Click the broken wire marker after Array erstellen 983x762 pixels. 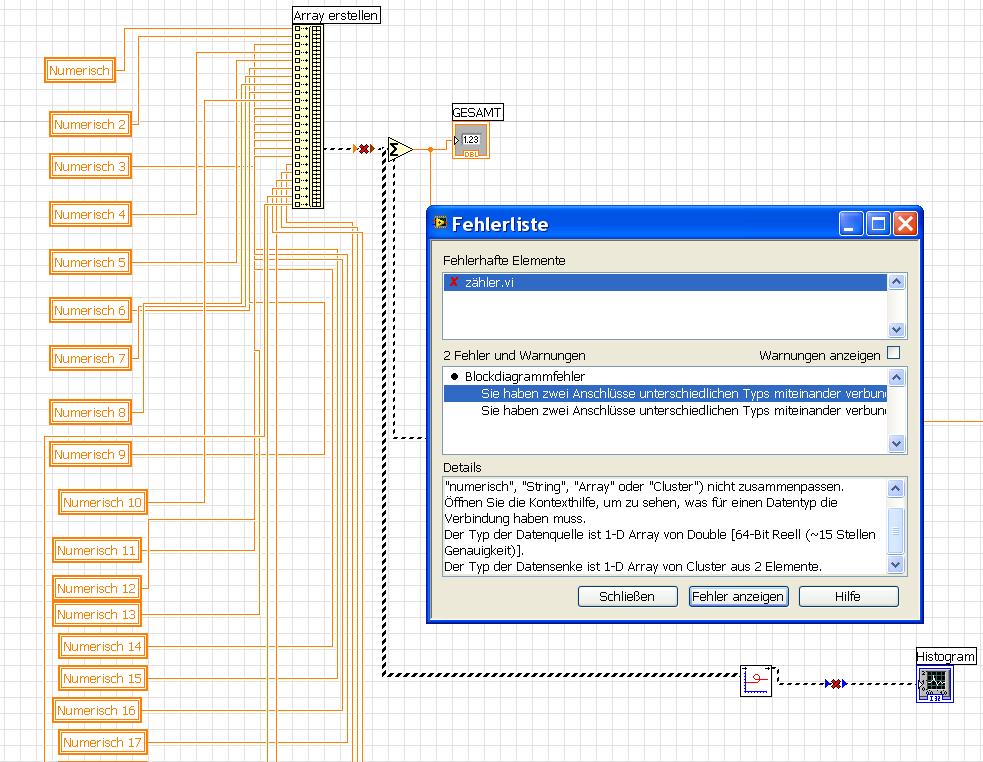[364, 149]
